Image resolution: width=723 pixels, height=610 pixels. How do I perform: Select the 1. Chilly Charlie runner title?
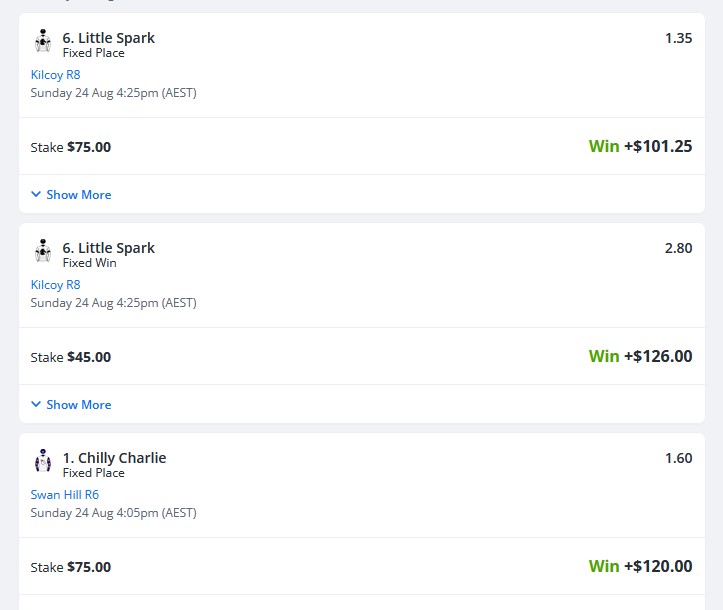pyautogui.click(x=114, y=457)
